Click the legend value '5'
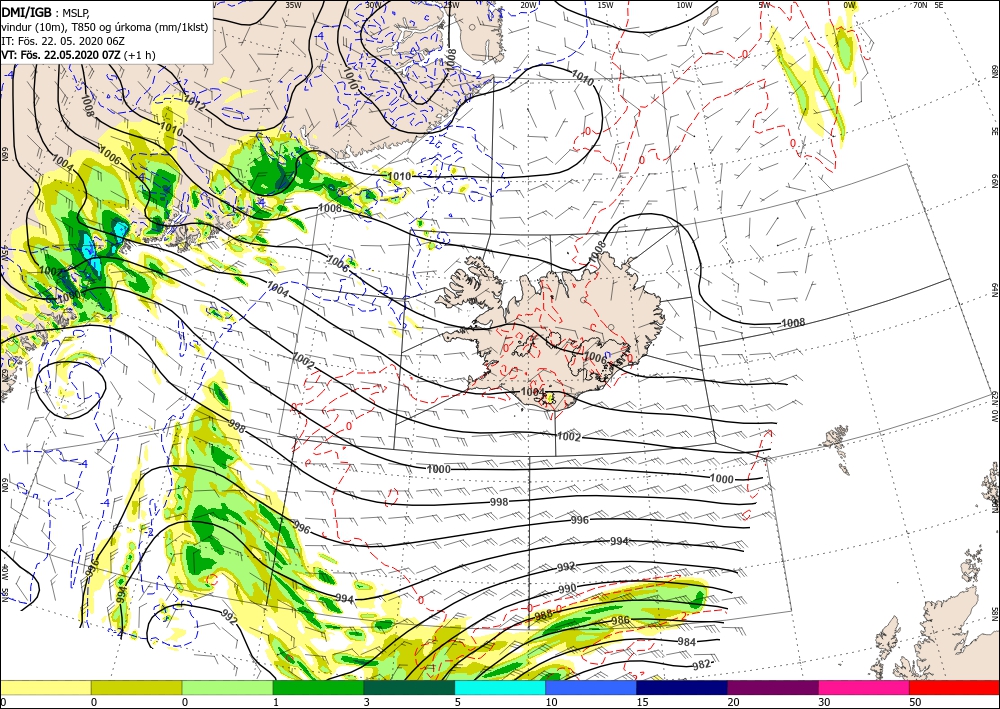 (457, 703)
